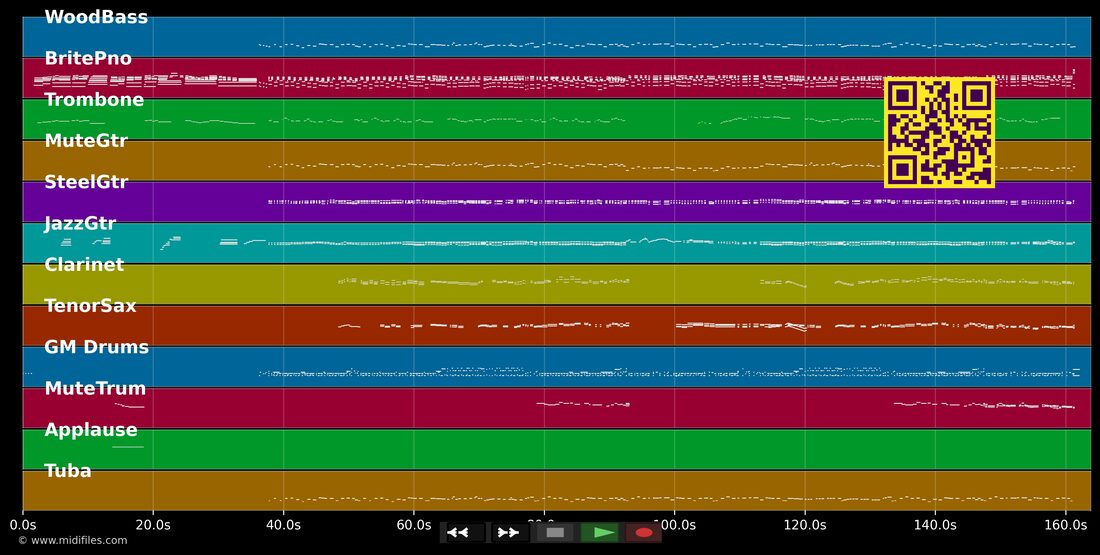Select the Clarinet track label
The width and height of the screenshot is (1100, 555).
pos(84,265)
